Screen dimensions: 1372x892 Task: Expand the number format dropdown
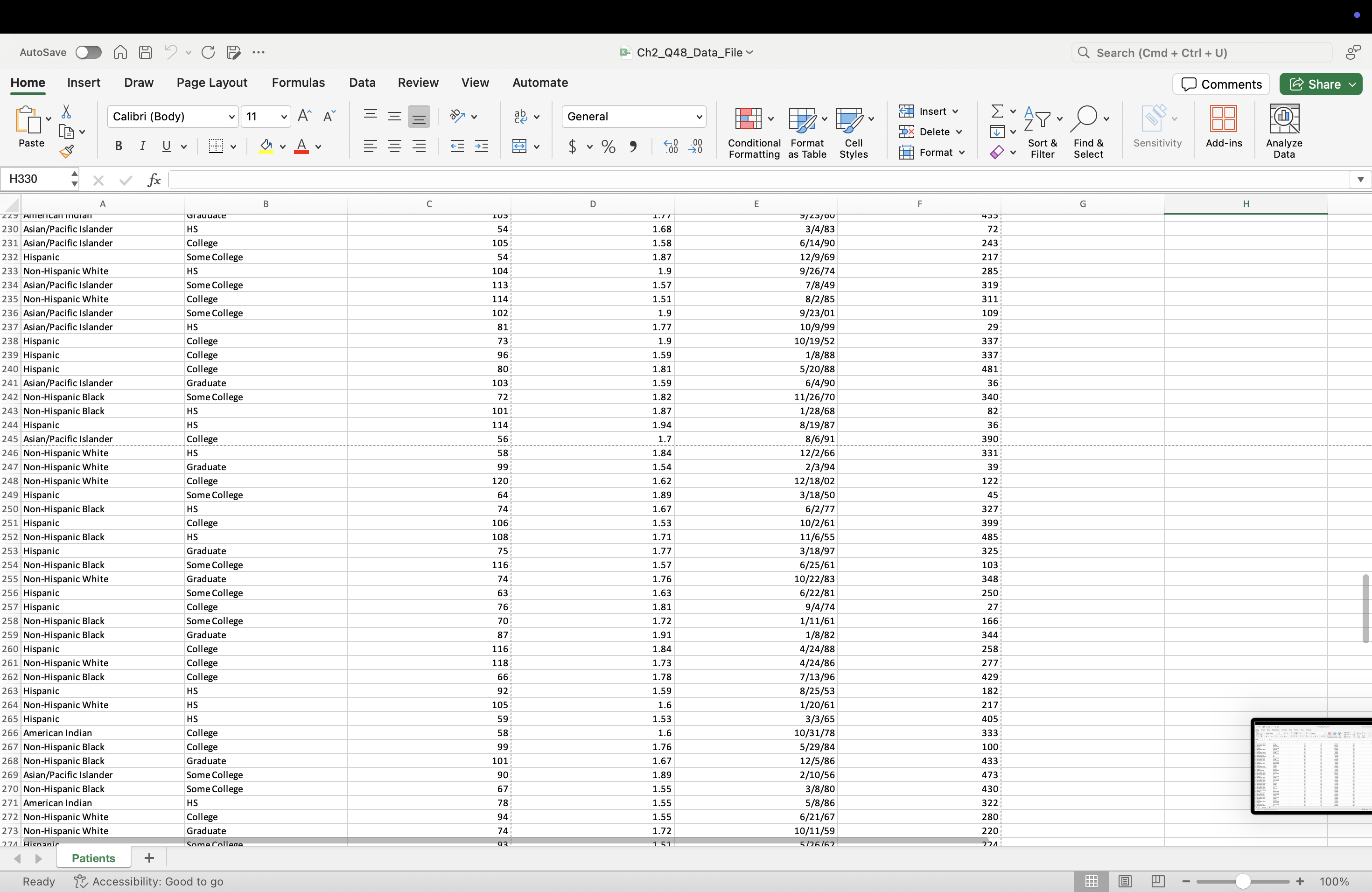click(699, 117)
